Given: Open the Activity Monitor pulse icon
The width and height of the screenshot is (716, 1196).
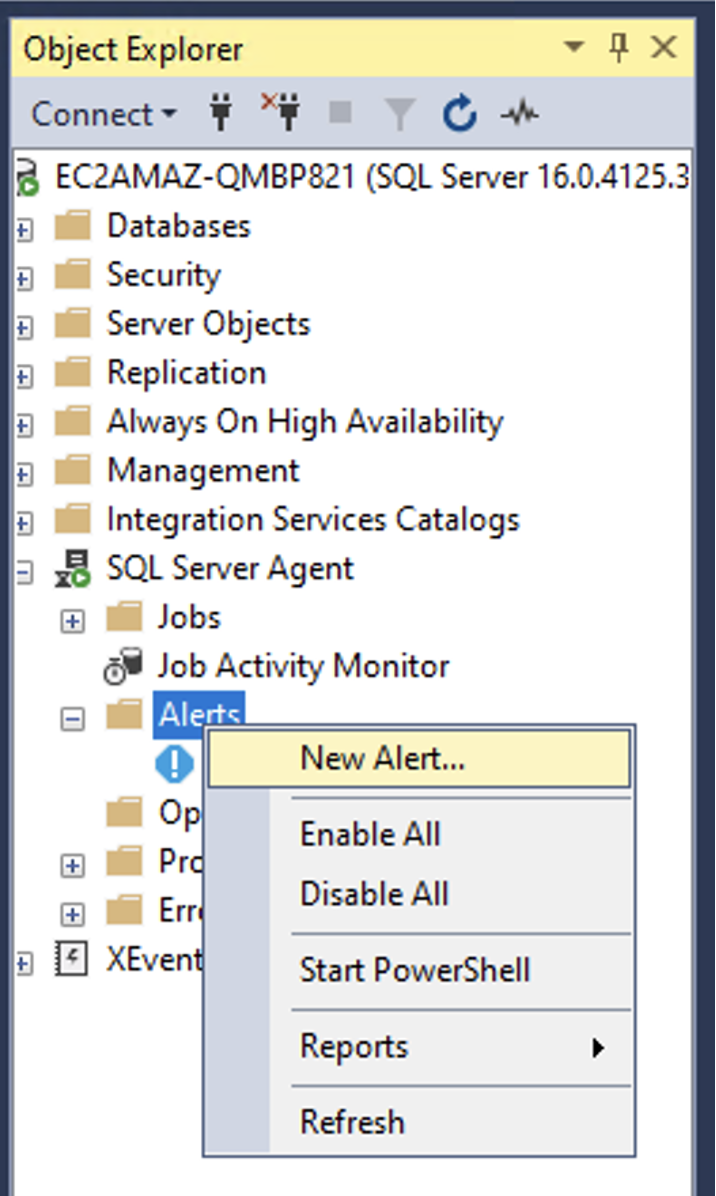Looking at the screenshot, I should click(x=520, y=114).
